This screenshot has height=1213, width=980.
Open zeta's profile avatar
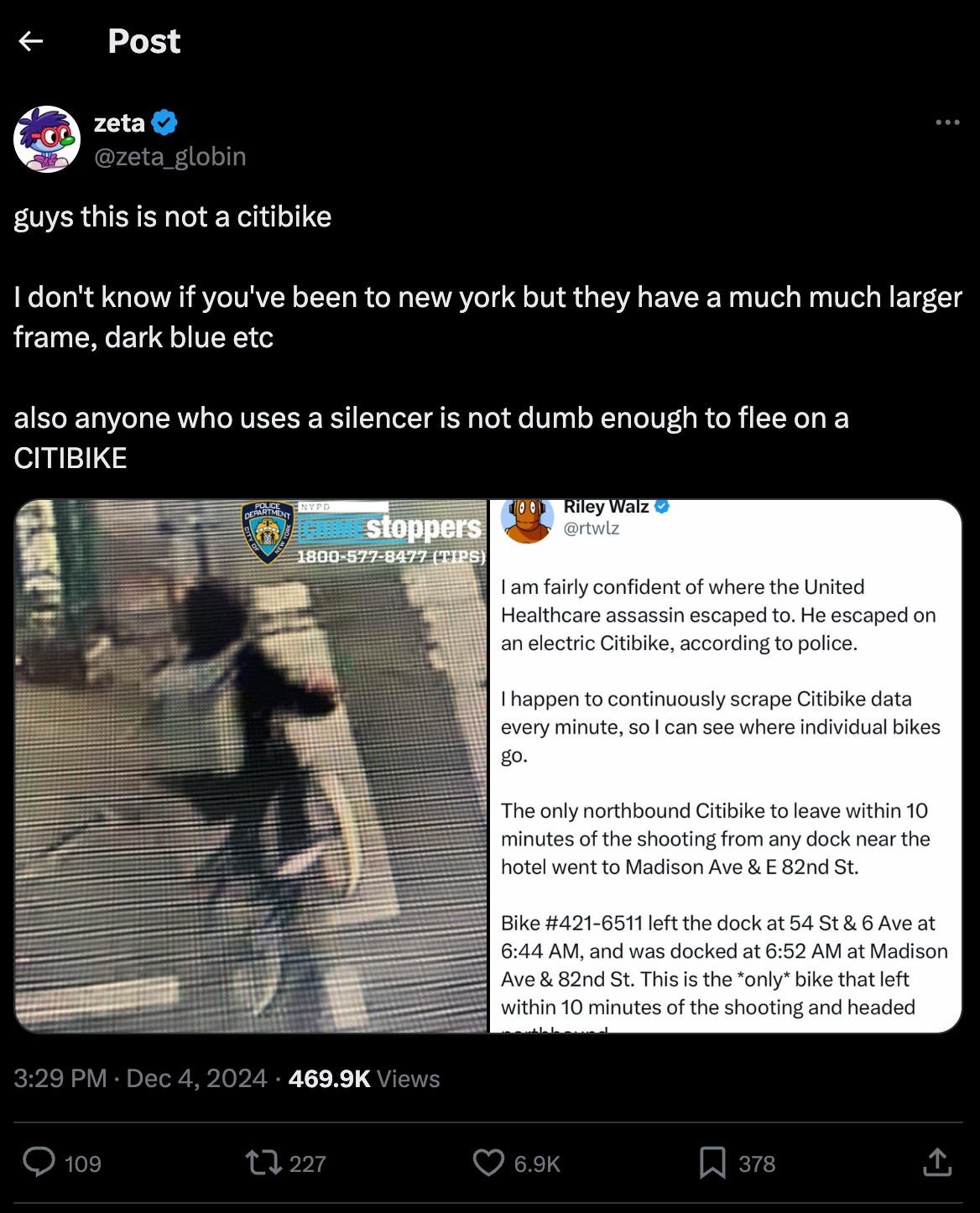(47, 139)
